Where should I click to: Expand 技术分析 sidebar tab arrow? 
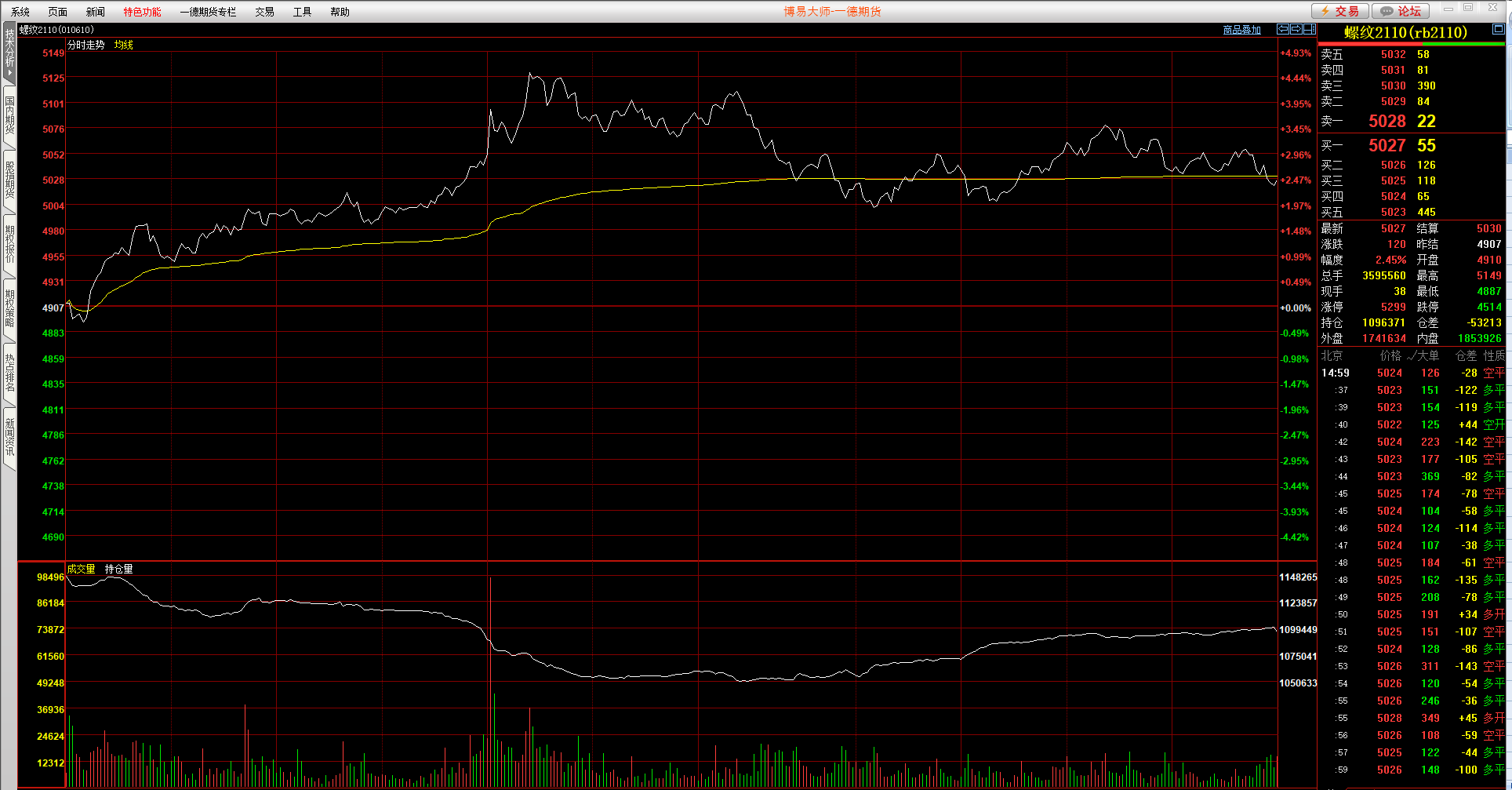[9, 72]
